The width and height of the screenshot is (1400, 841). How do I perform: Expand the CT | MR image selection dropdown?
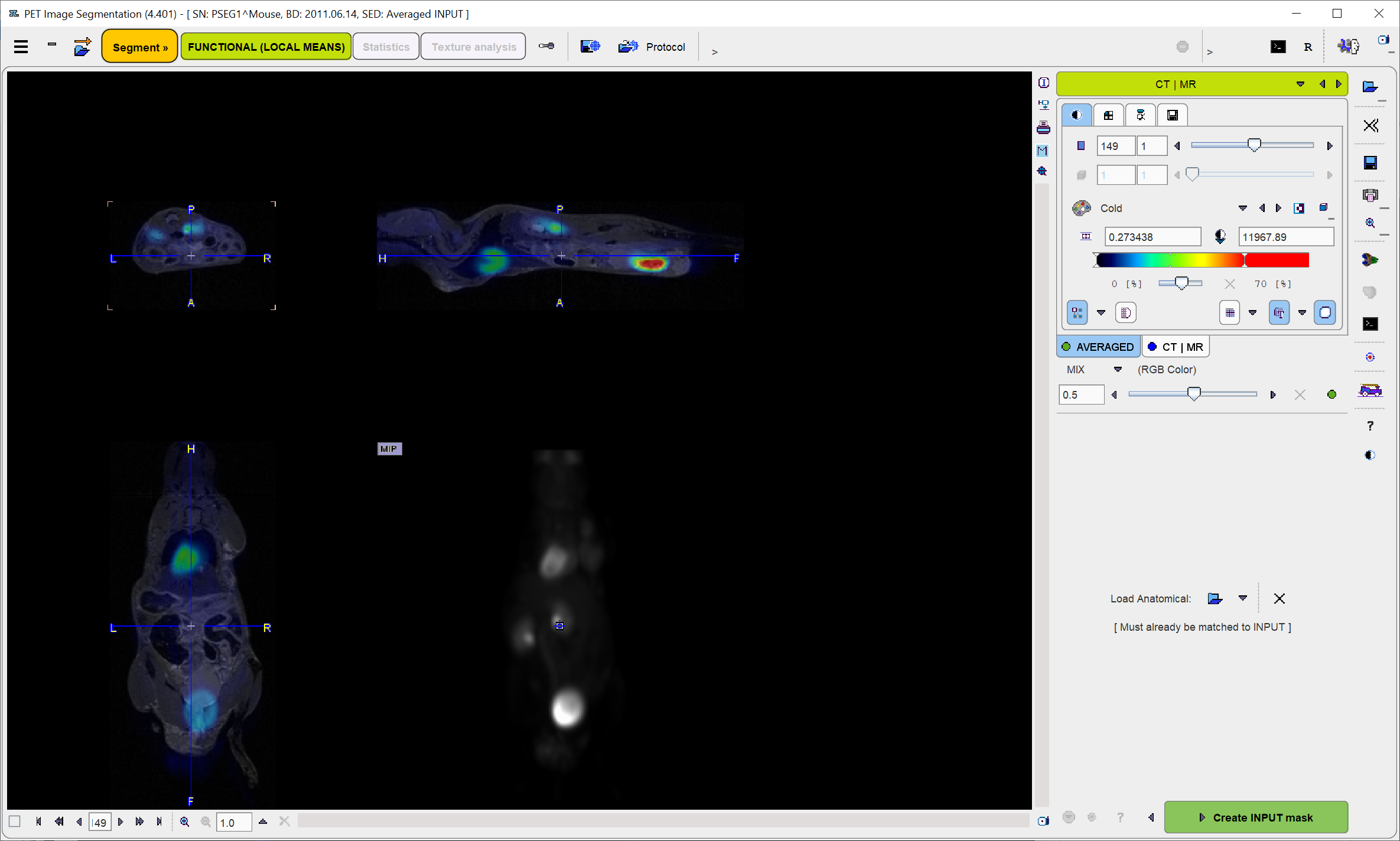[x=1300, y=84]
